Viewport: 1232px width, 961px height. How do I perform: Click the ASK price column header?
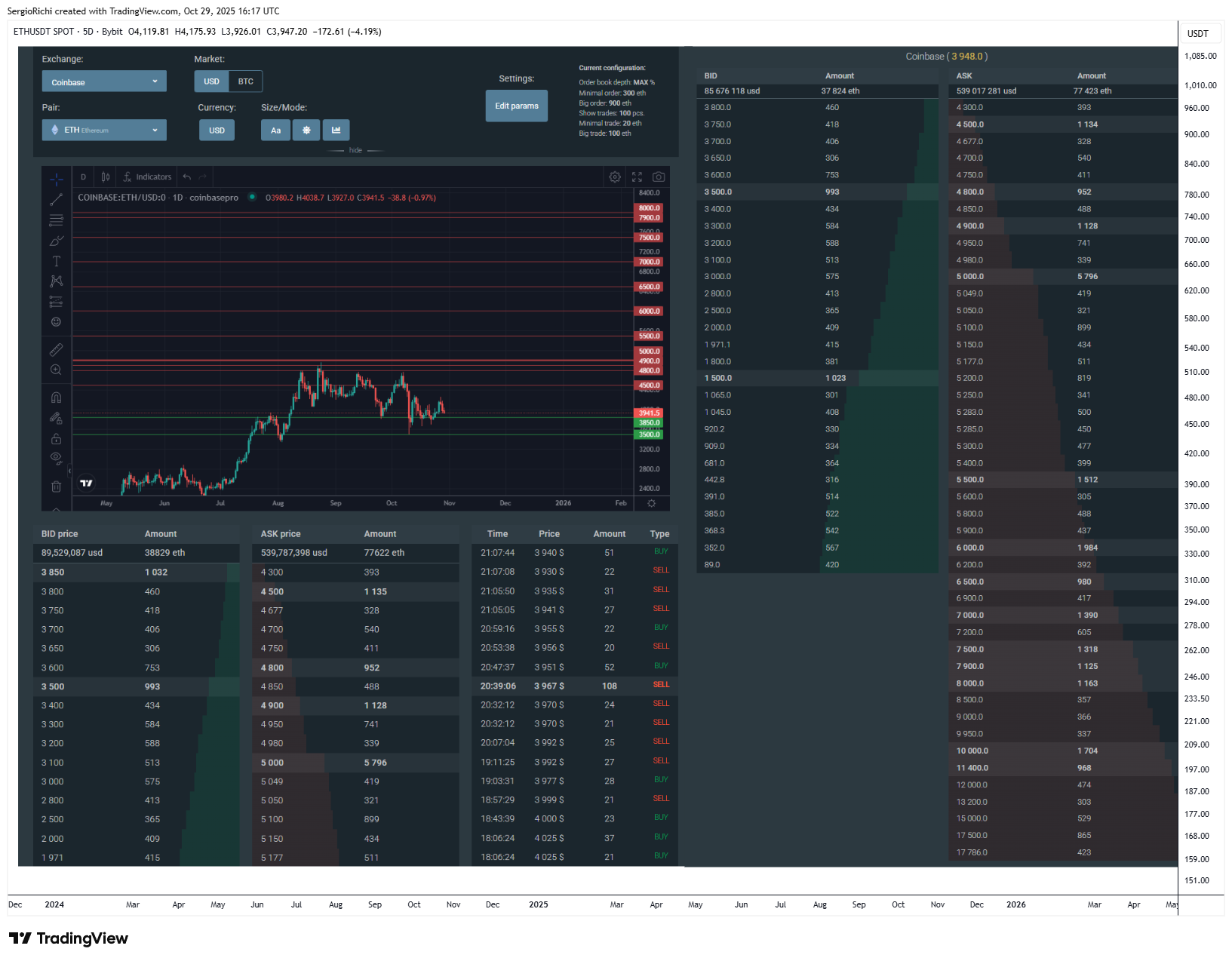pos(281,533)
